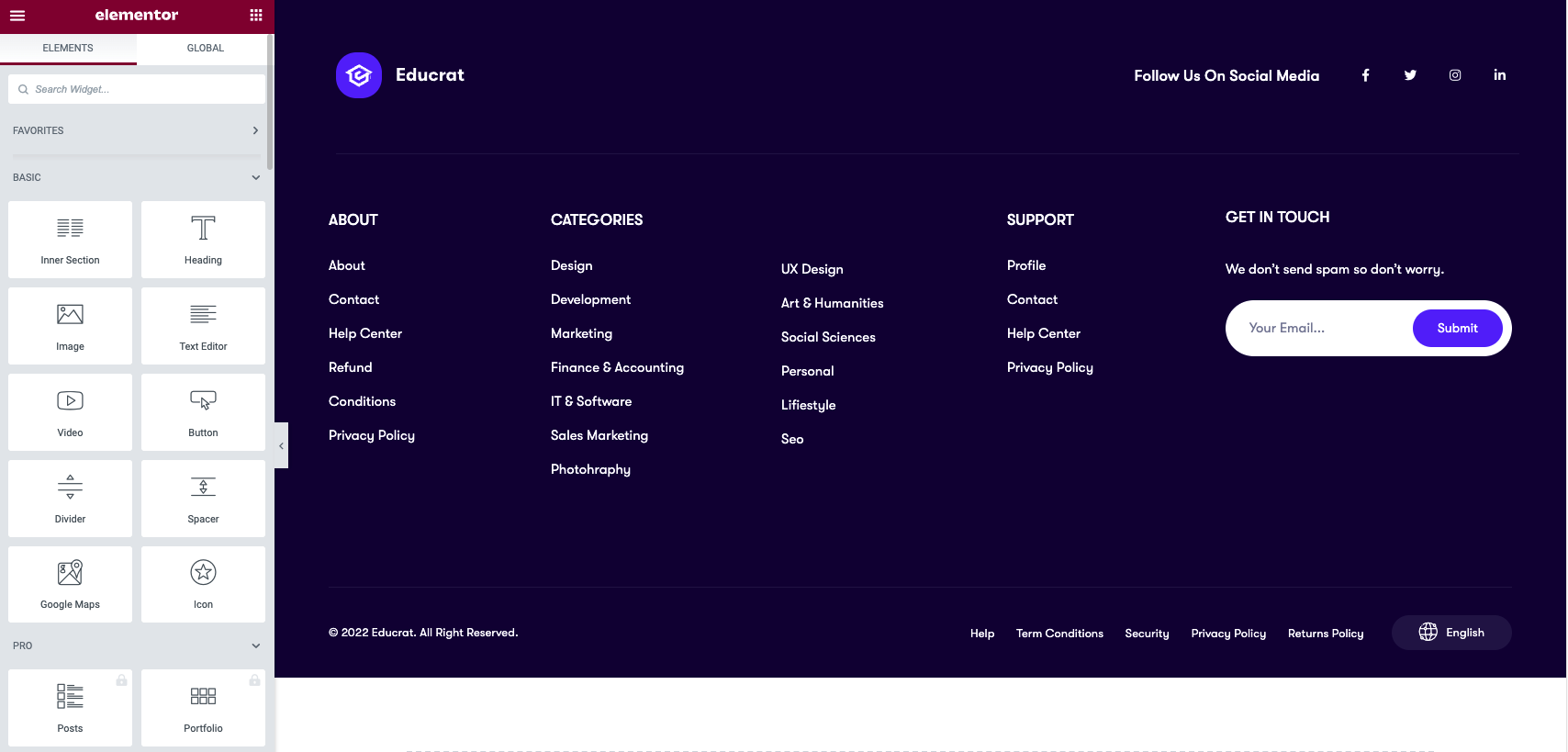The height and width of the screenshot is (752, 1568).
Task: Select the Inner Section widget
Action: click(x=70, y=240)
